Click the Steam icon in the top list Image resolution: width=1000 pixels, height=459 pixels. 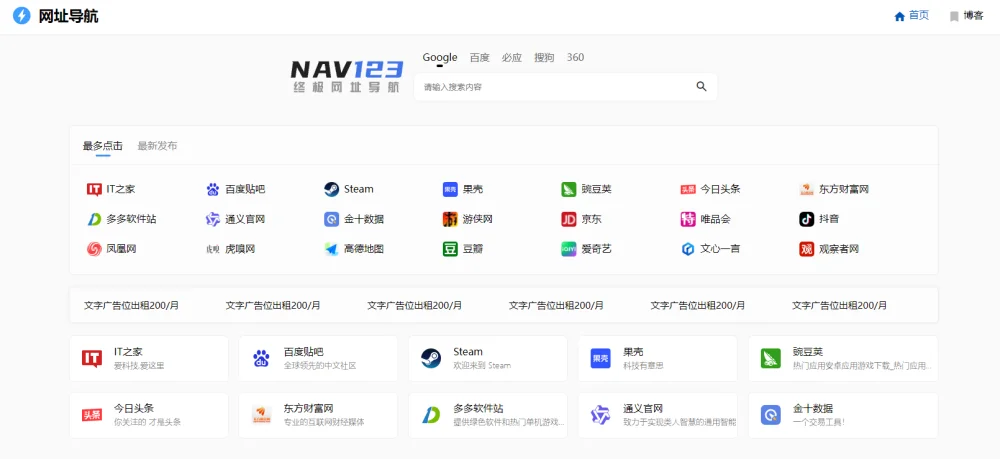332,189
